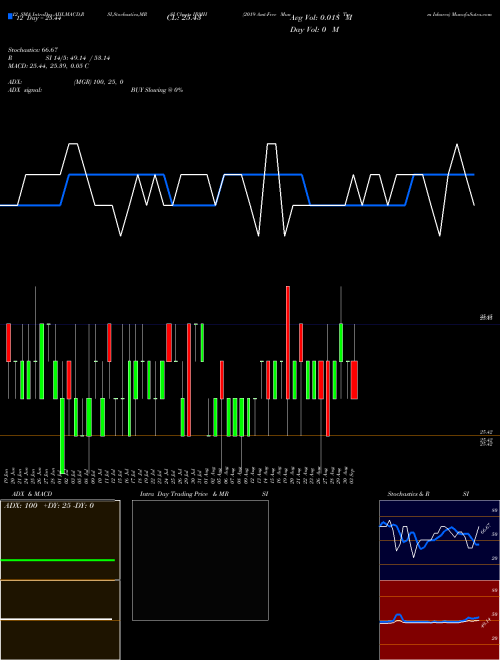This screenshot has height=660, width=500.
Task: Select the 'CL: 25.43' closing value
Action: [x=184, y=18]
